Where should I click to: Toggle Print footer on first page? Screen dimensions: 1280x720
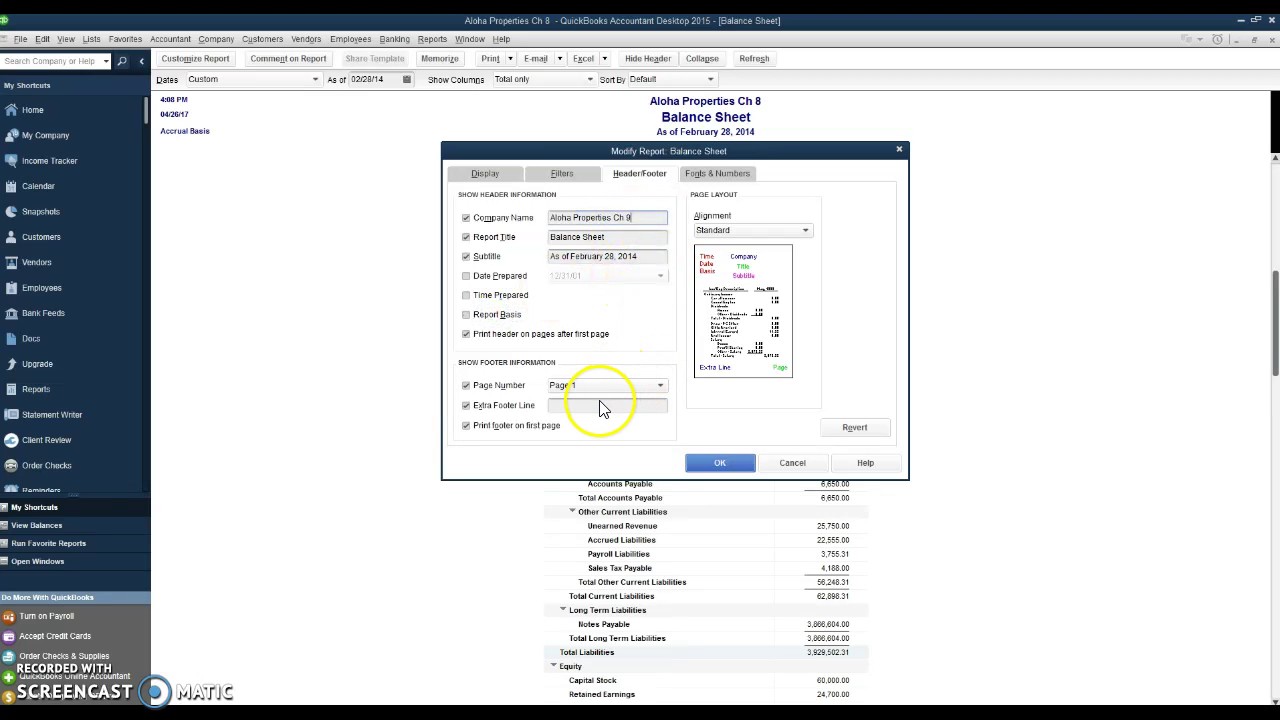(466, 426)
